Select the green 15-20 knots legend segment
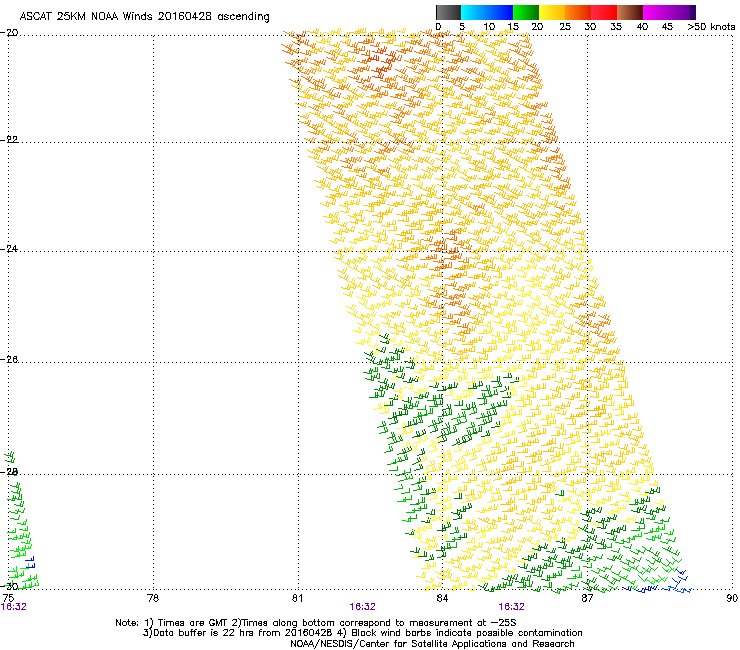The width and height of the screenshot is (740, 650). [526, 12]
